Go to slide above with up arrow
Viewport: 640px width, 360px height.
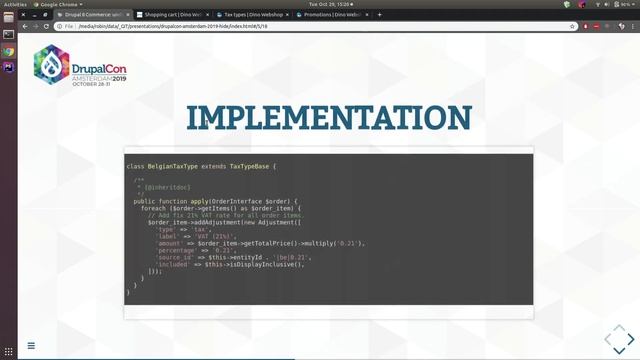tap(619, 328)
